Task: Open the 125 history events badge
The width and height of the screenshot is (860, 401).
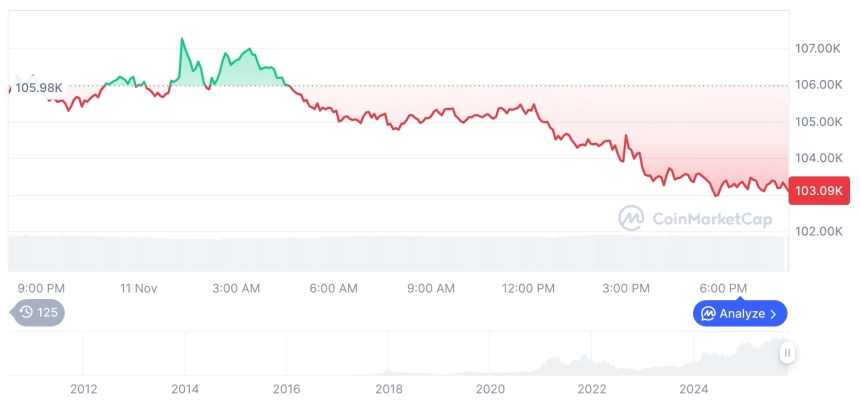Action: 38,313
